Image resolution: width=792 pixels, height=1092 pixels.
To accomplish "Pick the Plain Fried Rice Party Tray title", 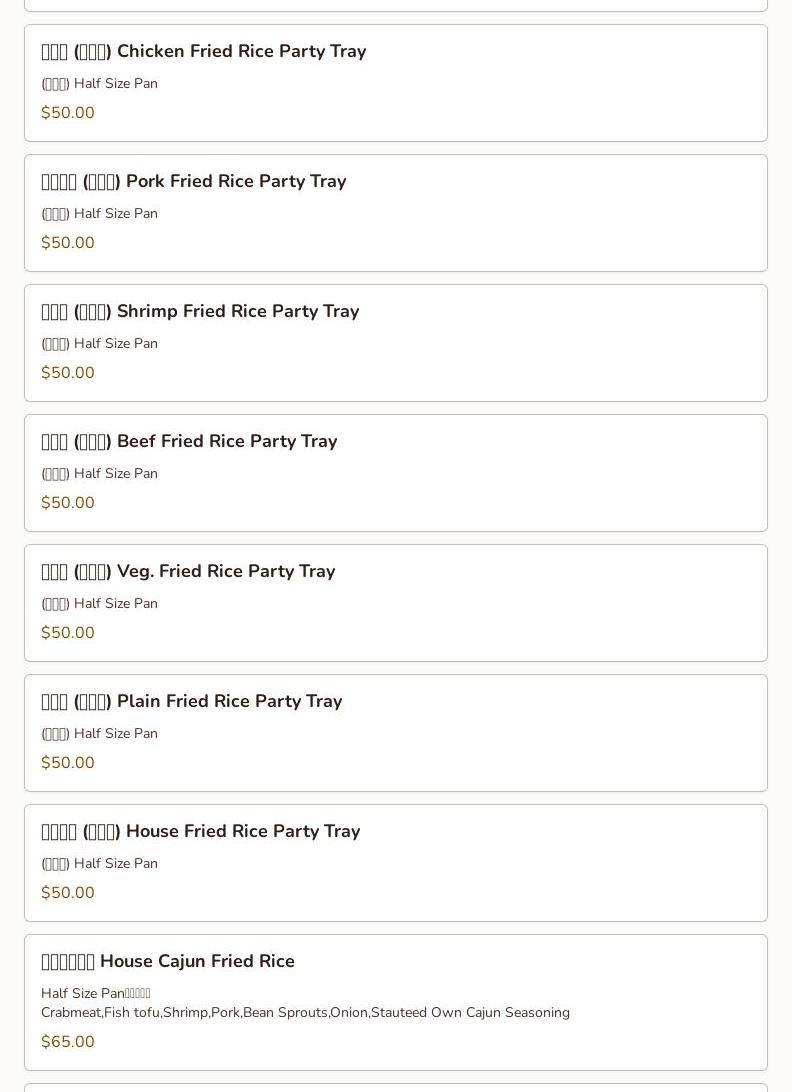I will pyautogui.click(x=192, y=701).
